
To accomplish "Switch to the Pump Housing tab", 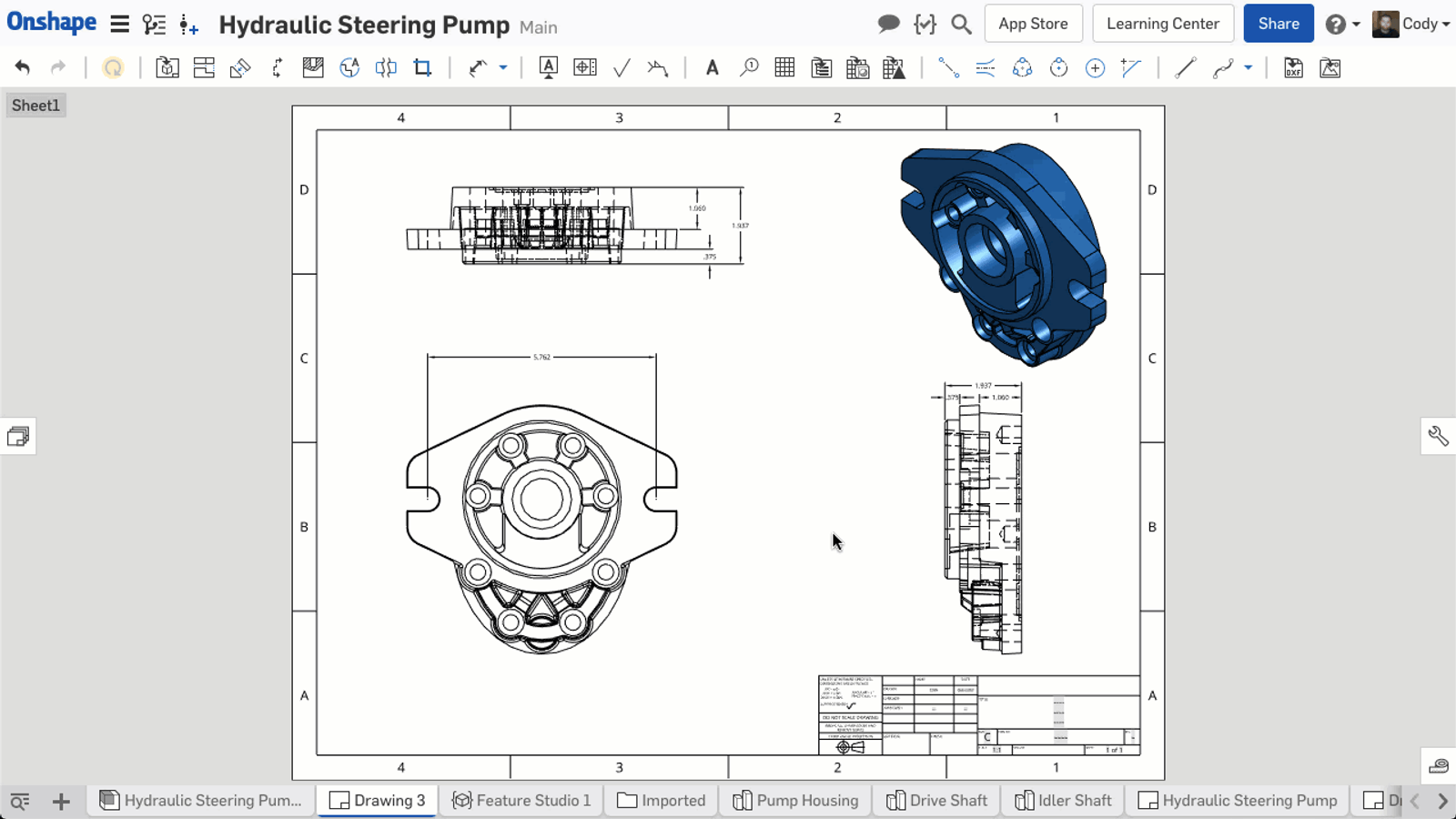I will [795, 800].
